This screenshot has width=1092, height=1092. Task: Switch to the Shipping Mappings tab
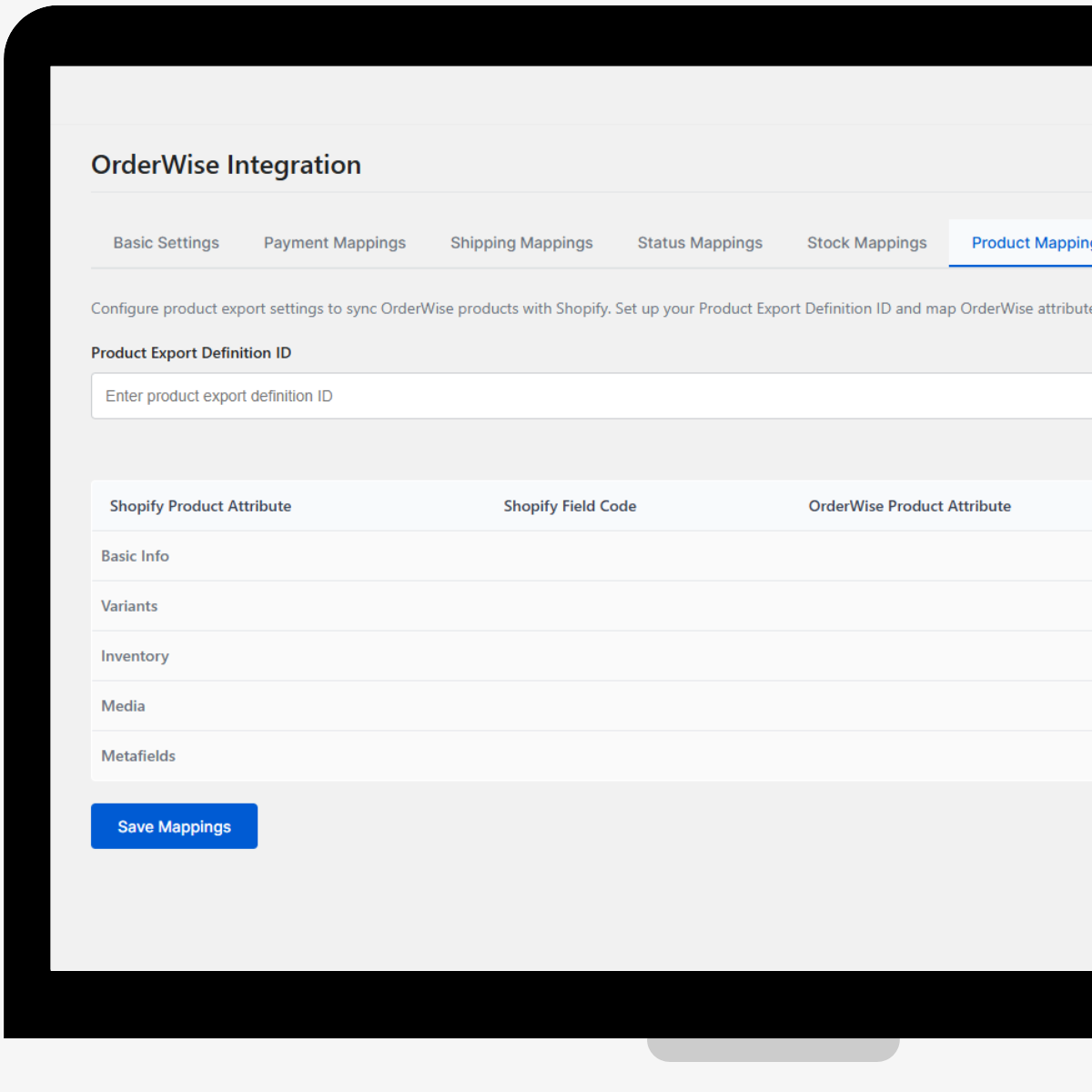pyautogui.click(x=521, y=243)
